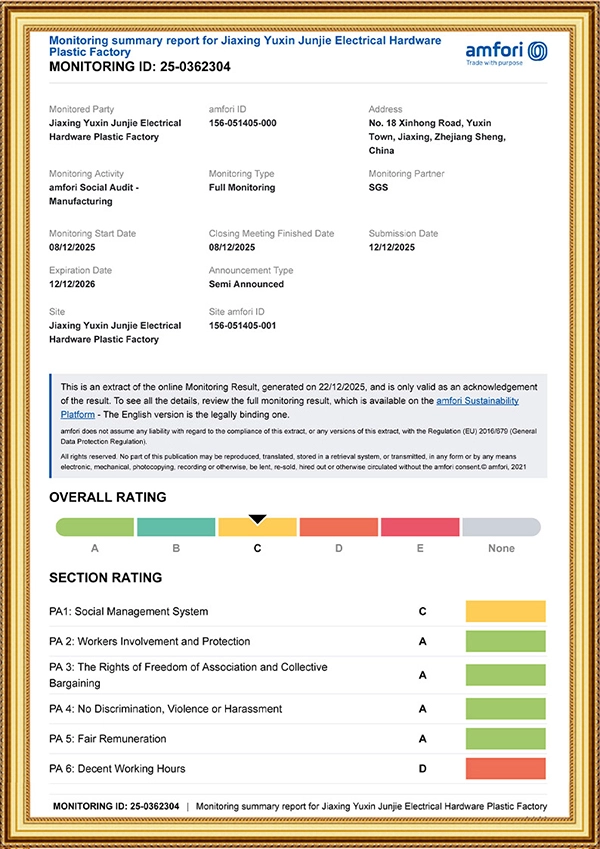The width and height of the screenshot is (600, 849).
Task: Click the D rating letter for PA 6
Action: [x=422, y=768]
